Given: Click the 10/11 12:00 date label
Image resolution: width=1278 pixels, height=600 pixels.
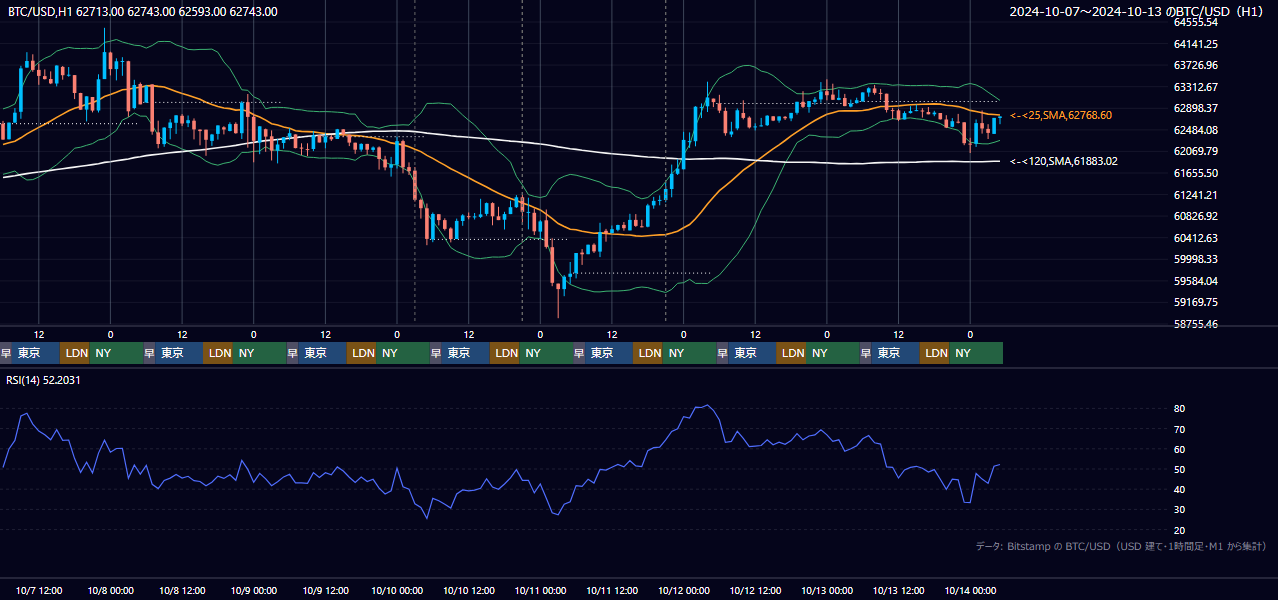Looking at the screenshot, I should pos(612,590).
